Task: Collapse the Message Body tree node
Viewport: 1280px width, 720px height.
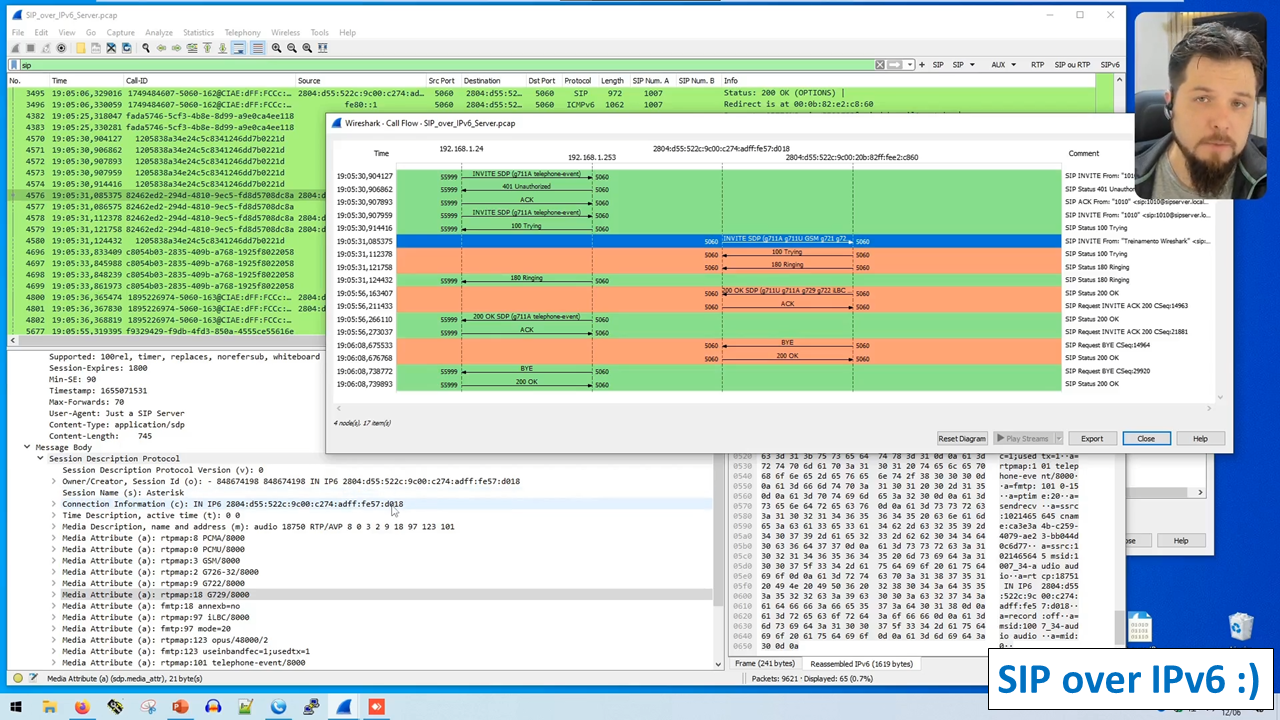Action: [x=27, y=447]
